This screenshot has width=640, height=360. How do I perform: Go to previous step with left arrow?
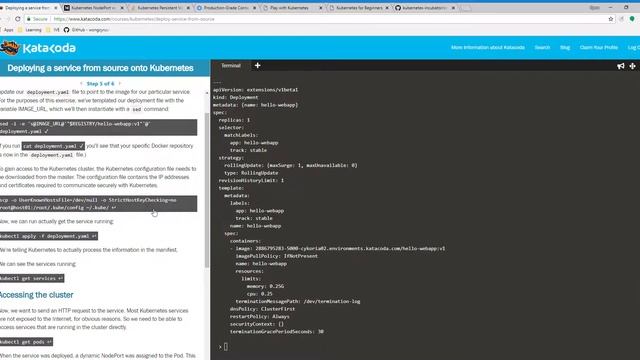pos(81,84)
